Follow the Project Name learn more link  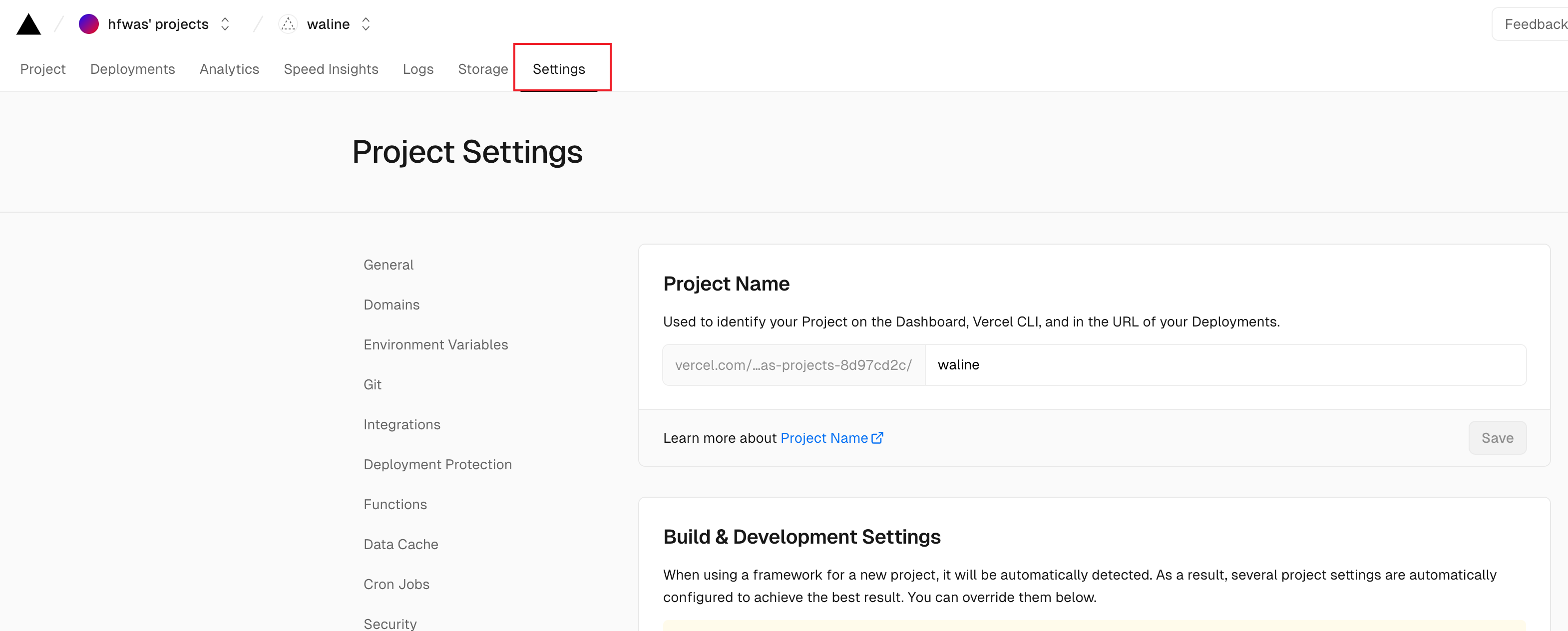[823, 438]
